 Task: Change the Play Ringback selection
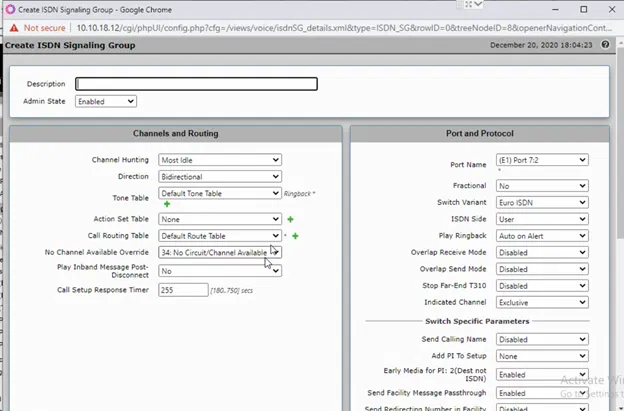pos(541,236)
